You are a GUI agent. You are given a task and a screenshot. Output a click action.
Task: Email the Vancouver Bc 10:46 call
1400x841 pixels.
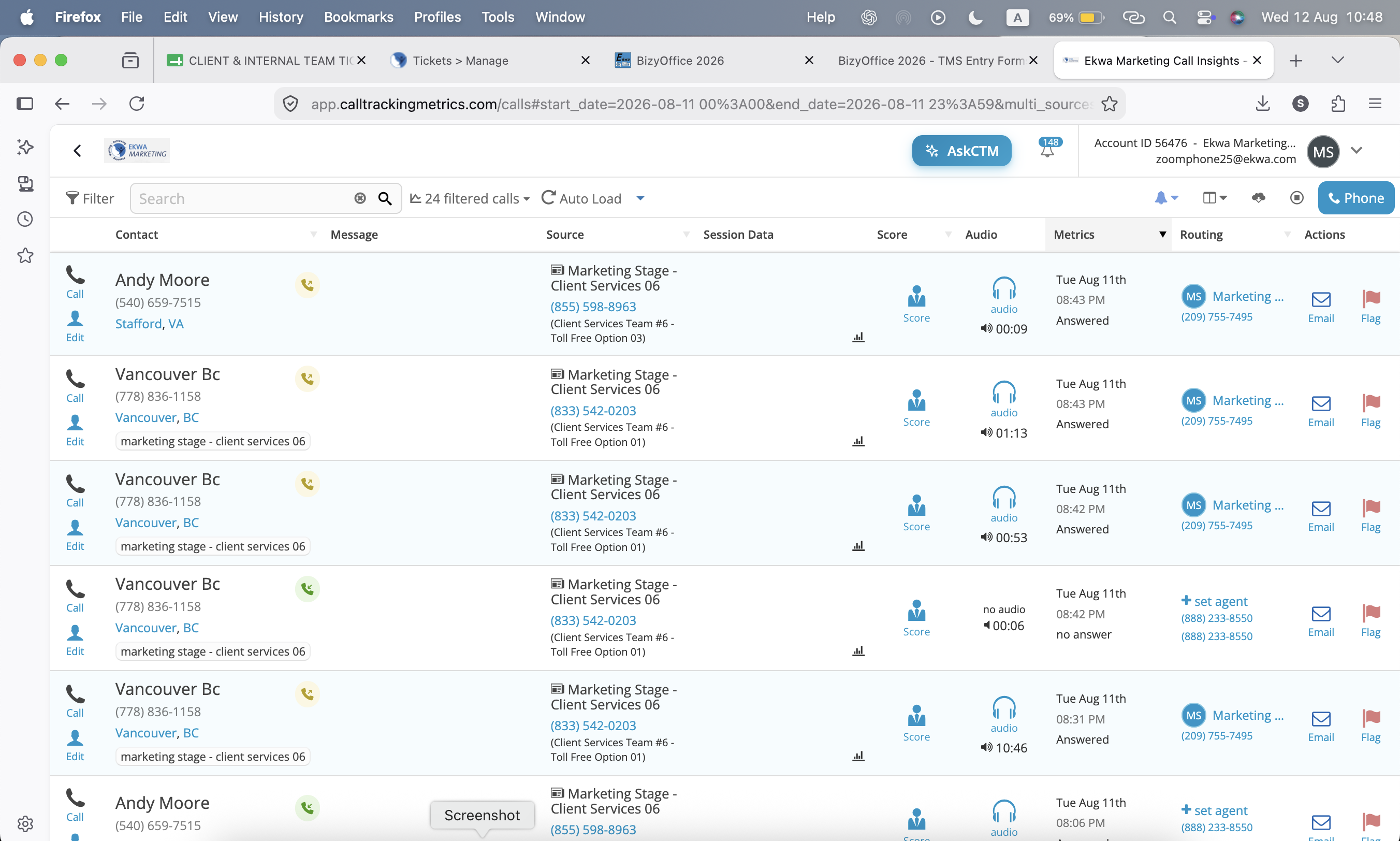[1321, 727]
